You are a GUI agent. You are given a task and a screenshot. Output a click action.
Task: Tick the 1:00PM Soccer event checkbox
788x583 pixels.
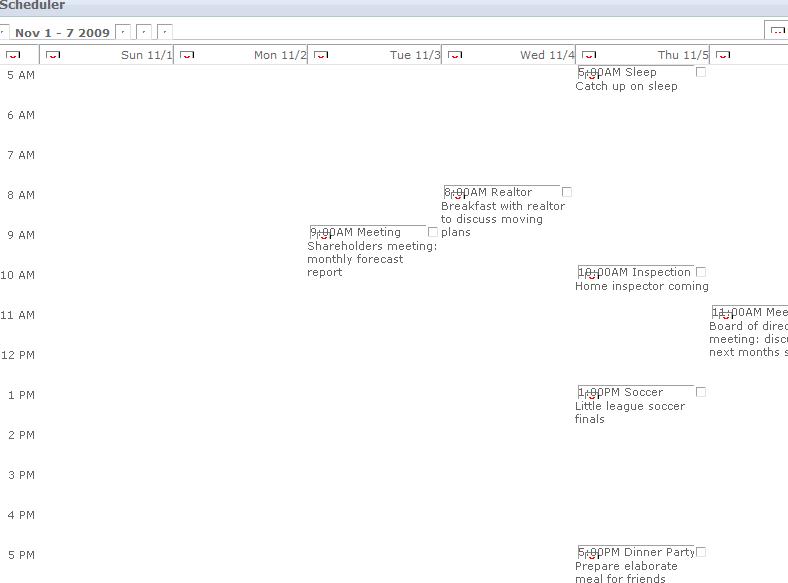click(x=701, y=392)
